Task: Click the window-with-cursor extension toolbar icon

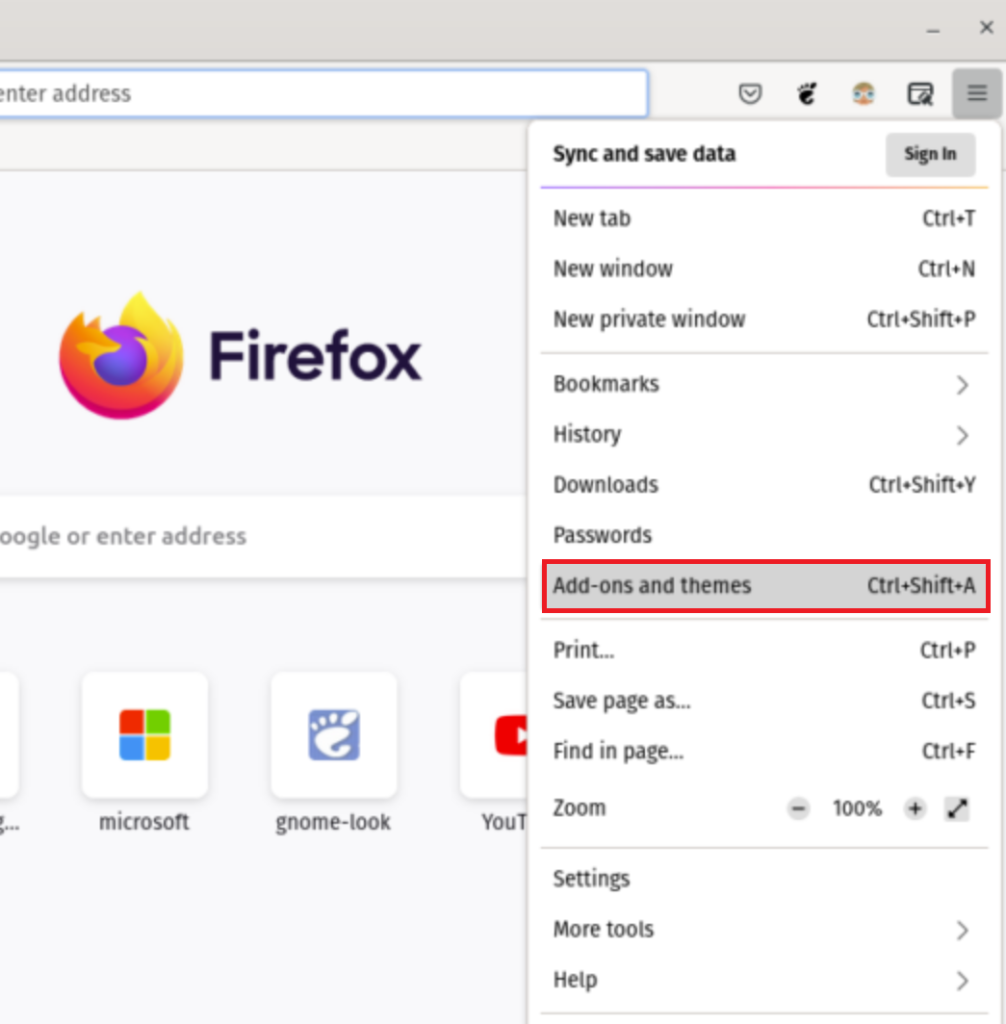Action: [x=920, y=93]
